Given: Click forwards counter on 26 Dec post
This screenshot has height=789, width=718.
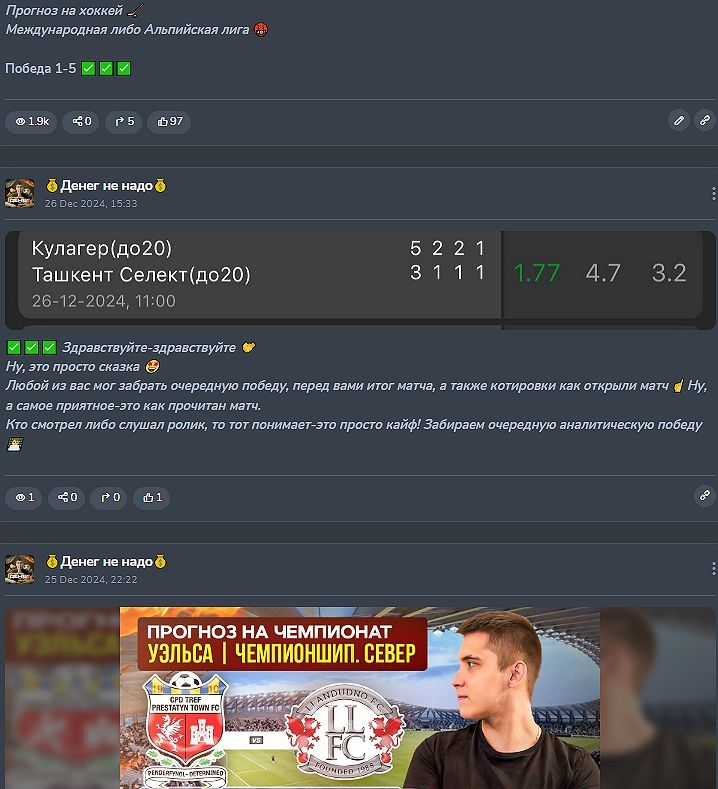Looking at the screenshot, I should coord(109,498).
